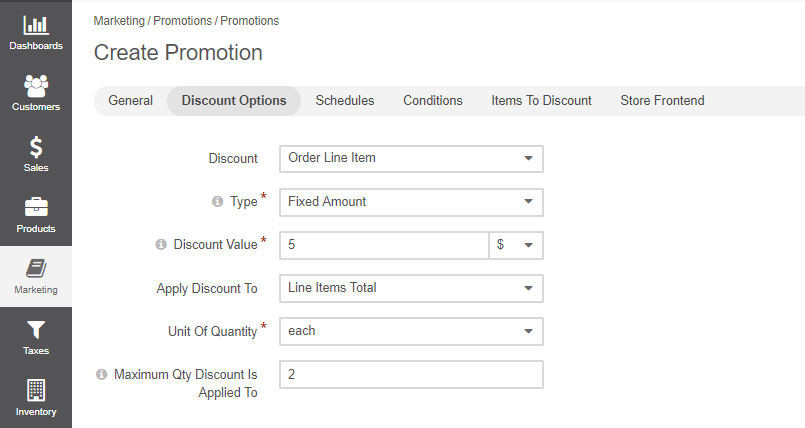Open the Dashboards sidebar icon
Screen dimensions: 805x428
point(36,25)
